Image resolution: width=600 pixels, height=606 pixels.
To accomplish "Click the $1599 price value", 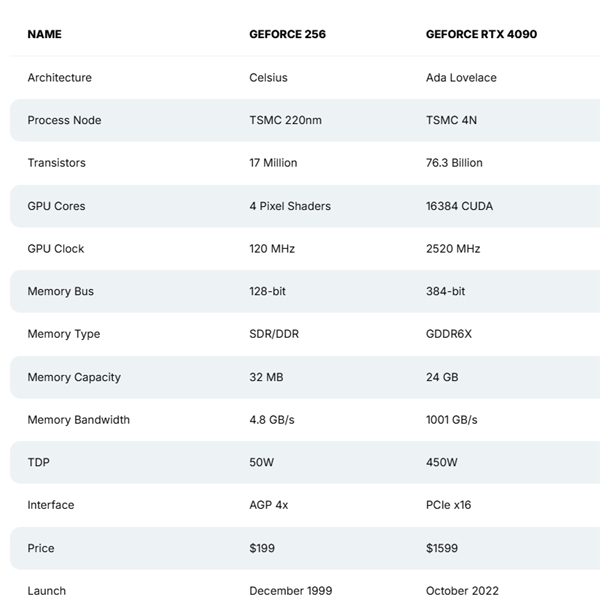I will [441, 548].
